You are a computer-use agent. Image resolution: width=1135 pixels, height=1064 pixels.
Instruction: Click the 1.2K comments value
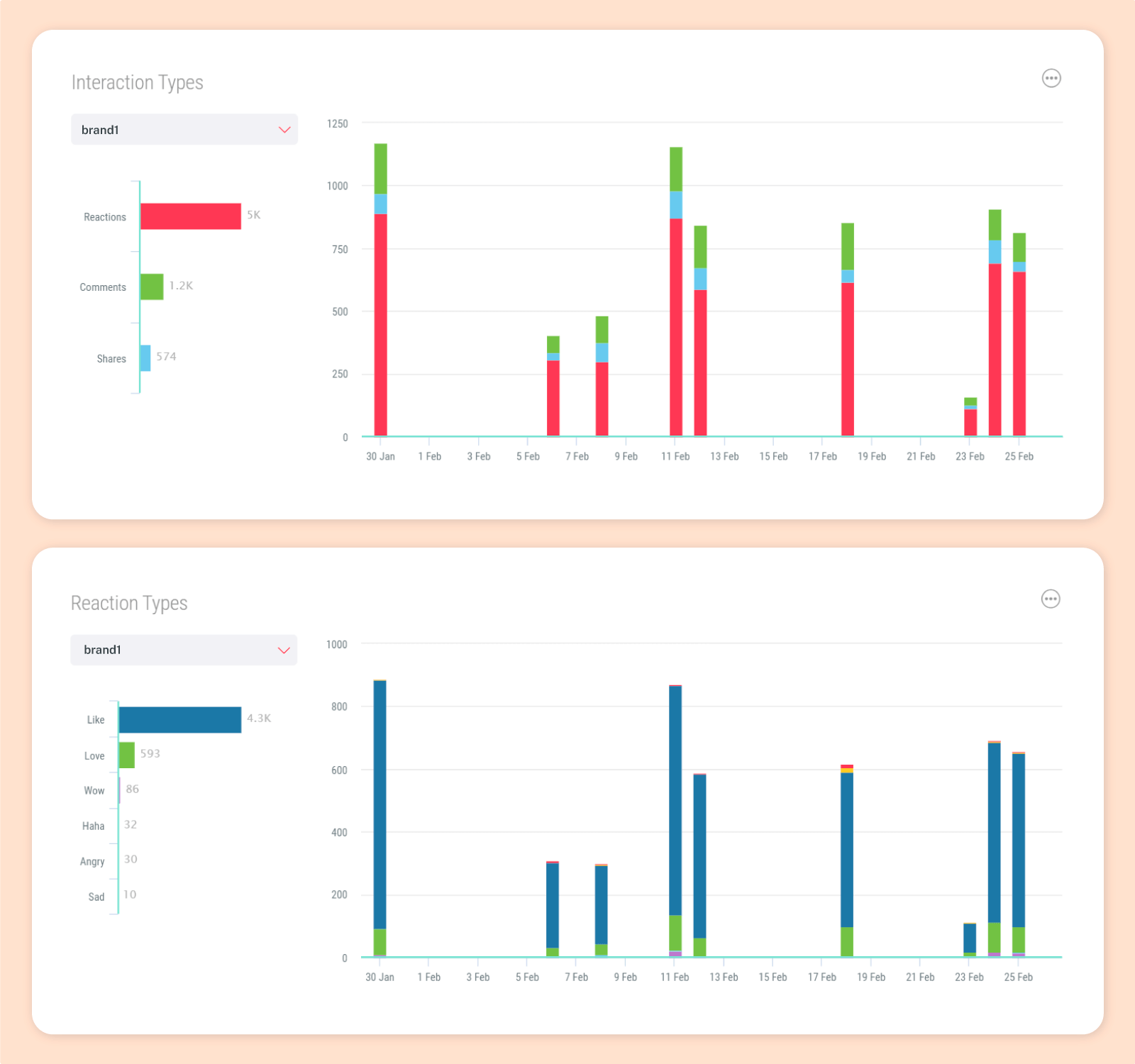[181, 286]
